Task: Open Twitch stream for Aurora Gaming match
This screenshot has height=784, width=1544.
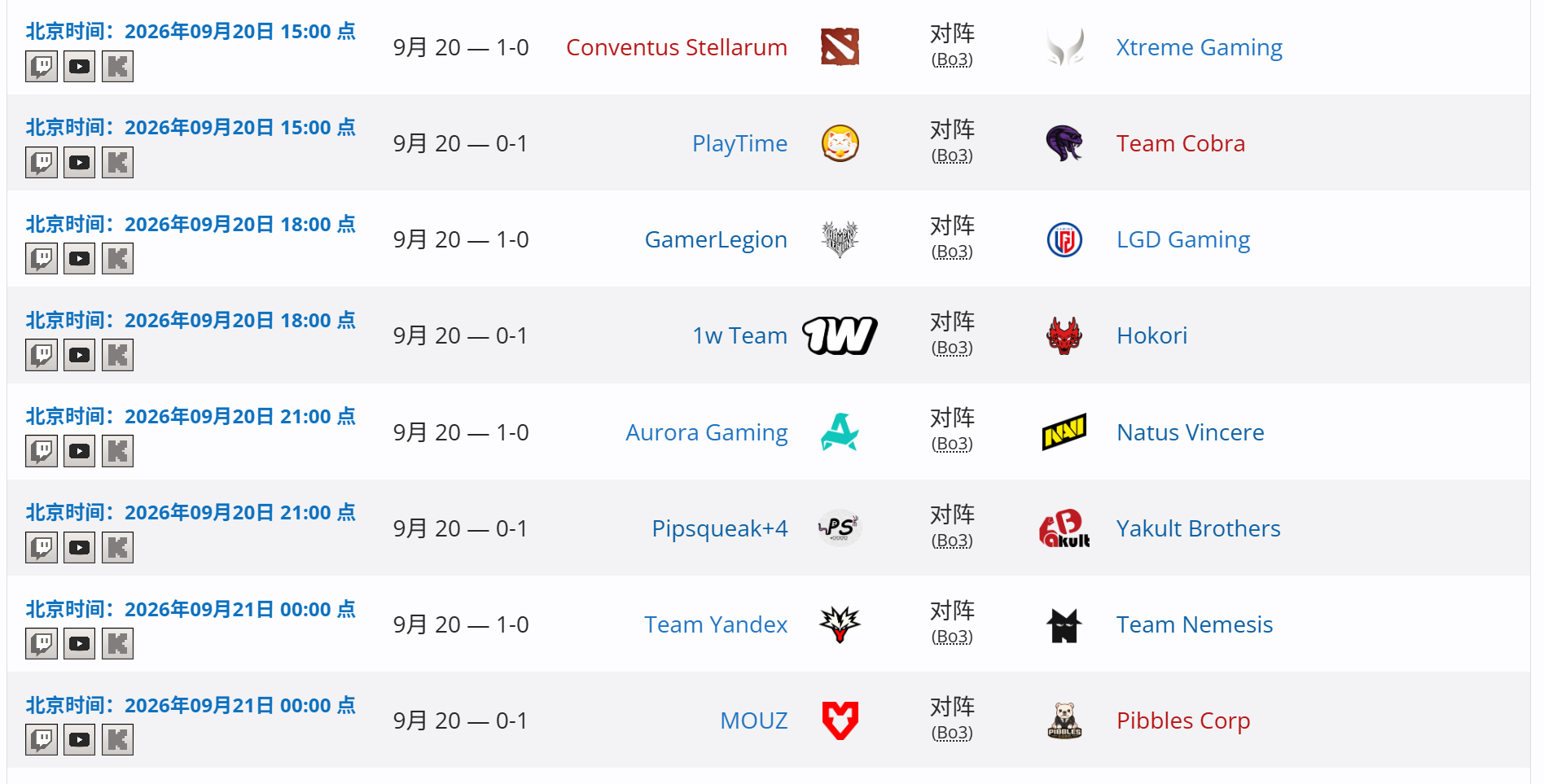Action: pos(42,451)
